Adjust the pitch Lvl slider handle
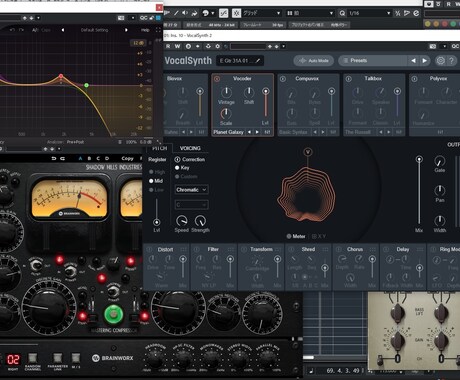 pyautogui.click(x=156, y=222)
